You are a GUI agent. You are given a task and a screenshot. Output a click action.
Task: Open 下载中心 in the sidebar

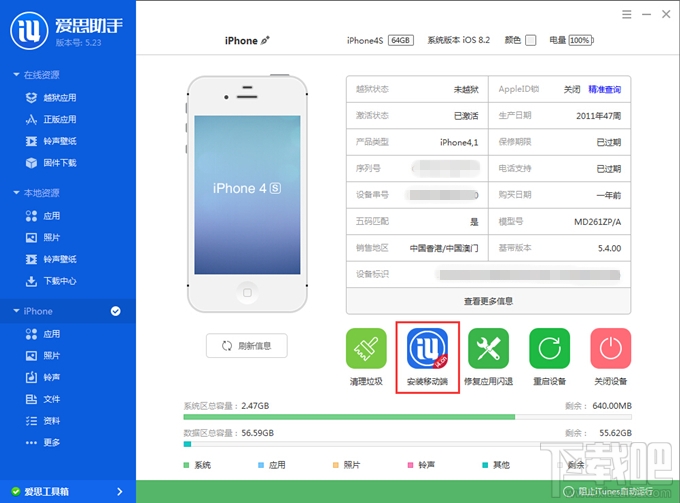(x=51, y=281)
